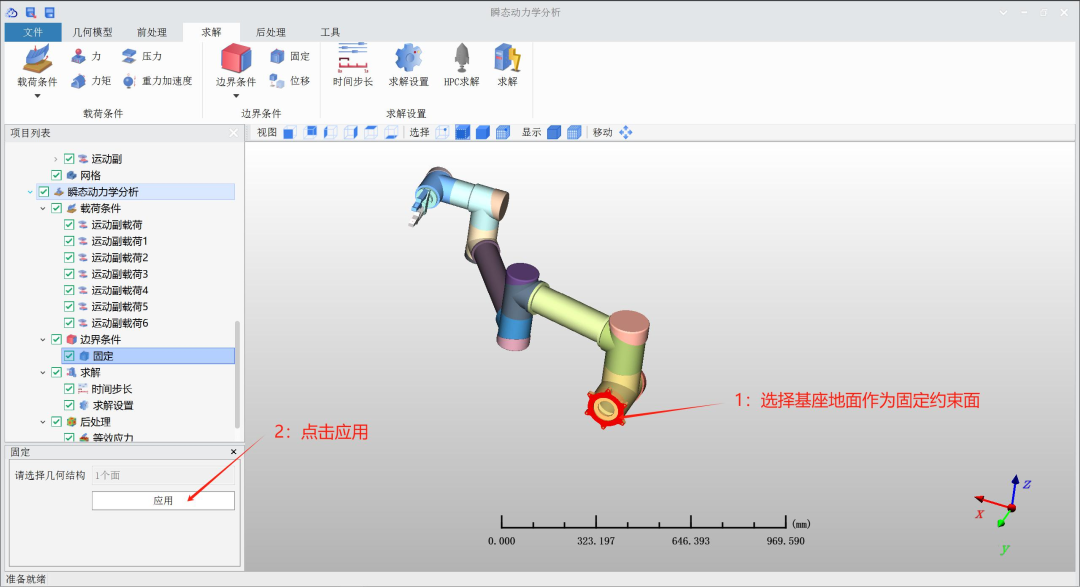
Task: Switch to the 工具 tab
Action: point(330,32)
